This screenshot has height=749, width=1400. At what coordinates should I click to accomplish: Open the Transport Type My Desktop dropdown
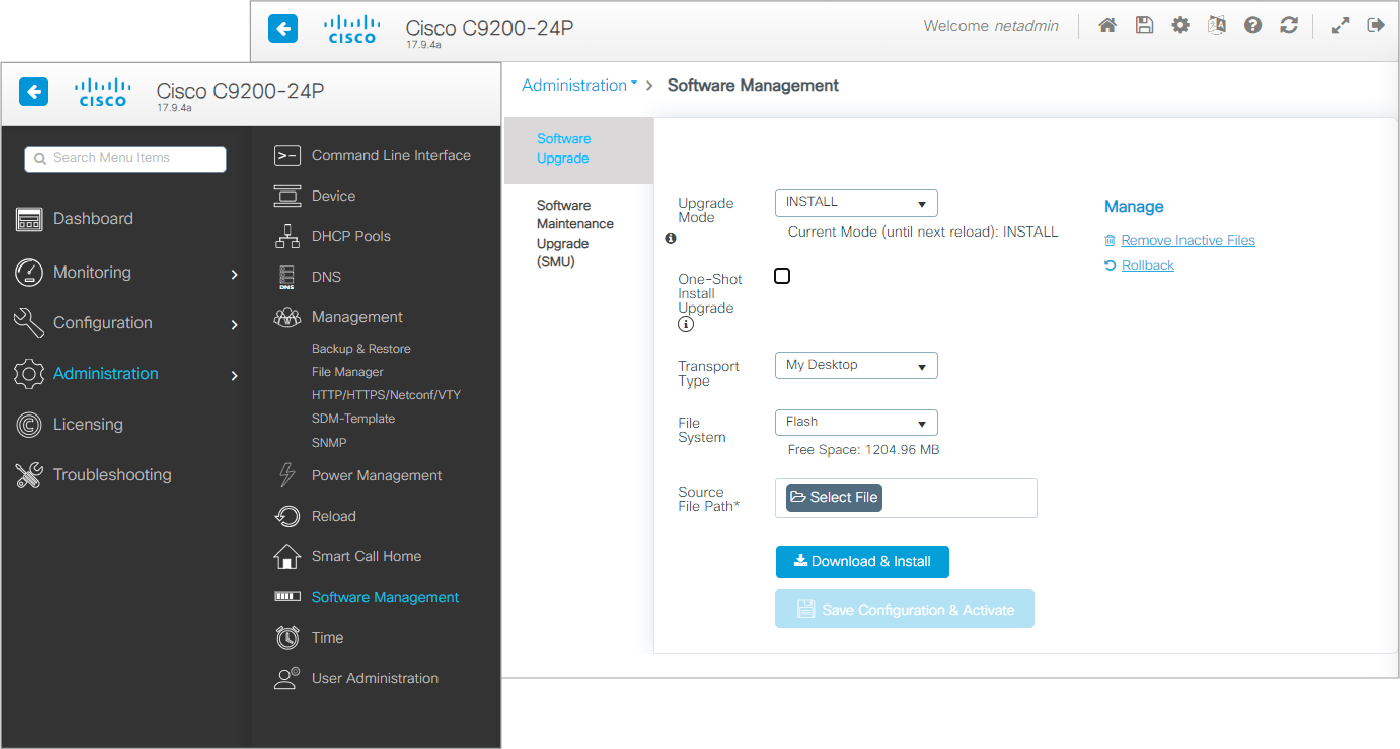(856, 366)
